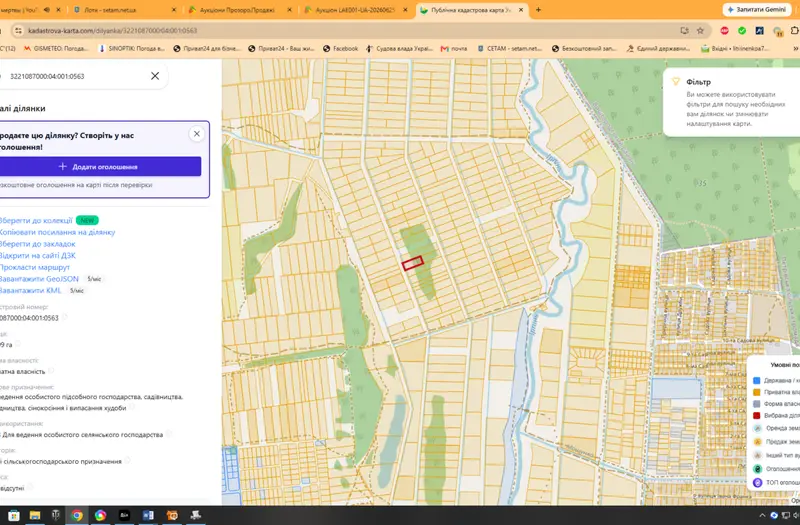
Task: Click the red Вибрана ділянка legend swatch
Action: [757, 416]
